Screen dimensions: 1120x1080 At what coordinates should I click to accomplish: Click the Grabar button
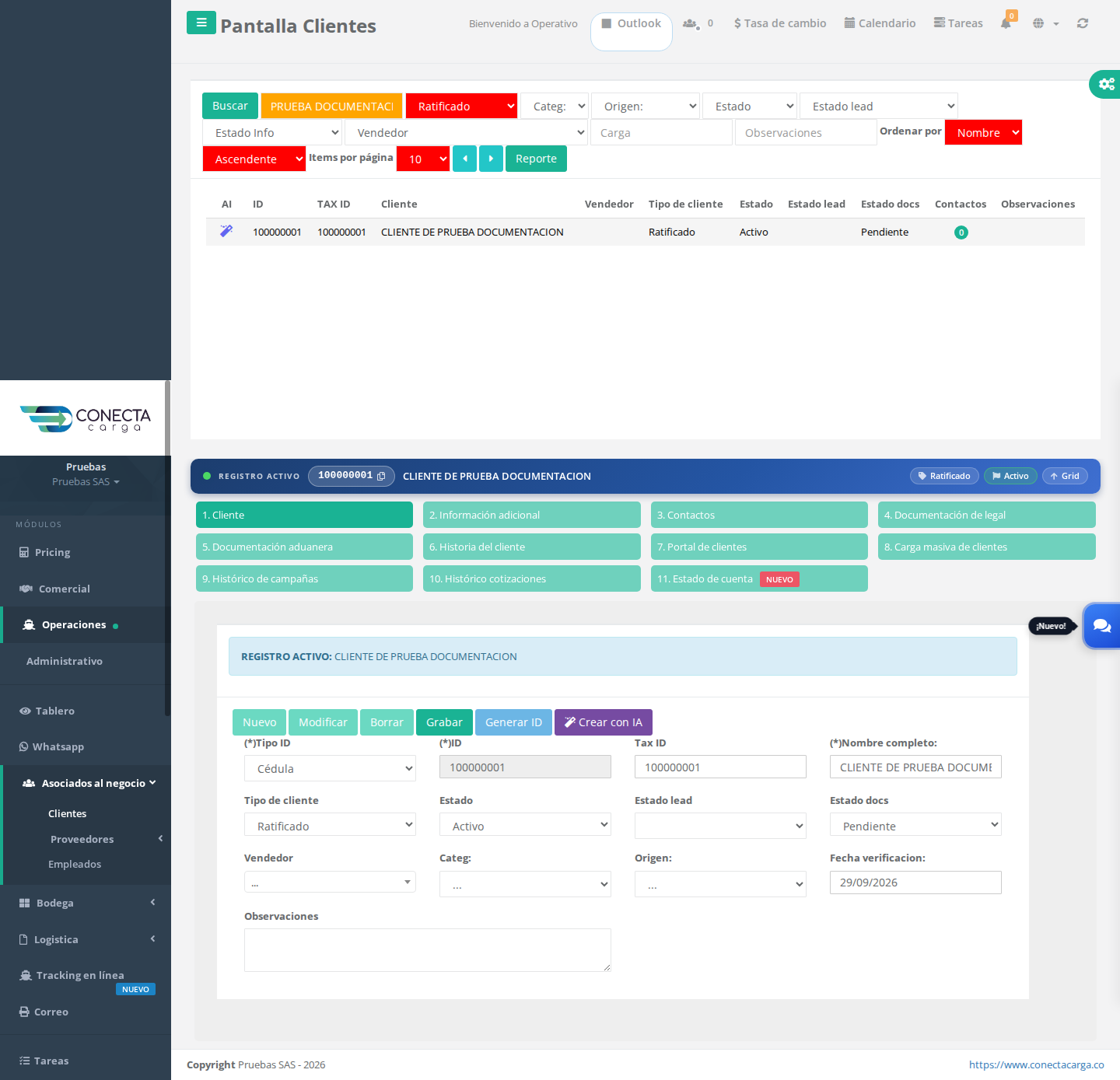(x=444, y=722)
